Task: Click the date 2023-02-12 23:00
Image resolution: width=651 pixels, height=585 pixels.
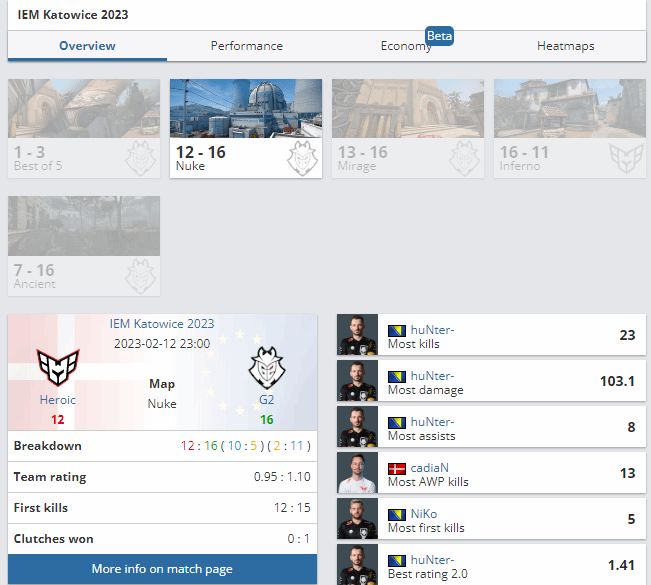Action: tap(162, 344)
